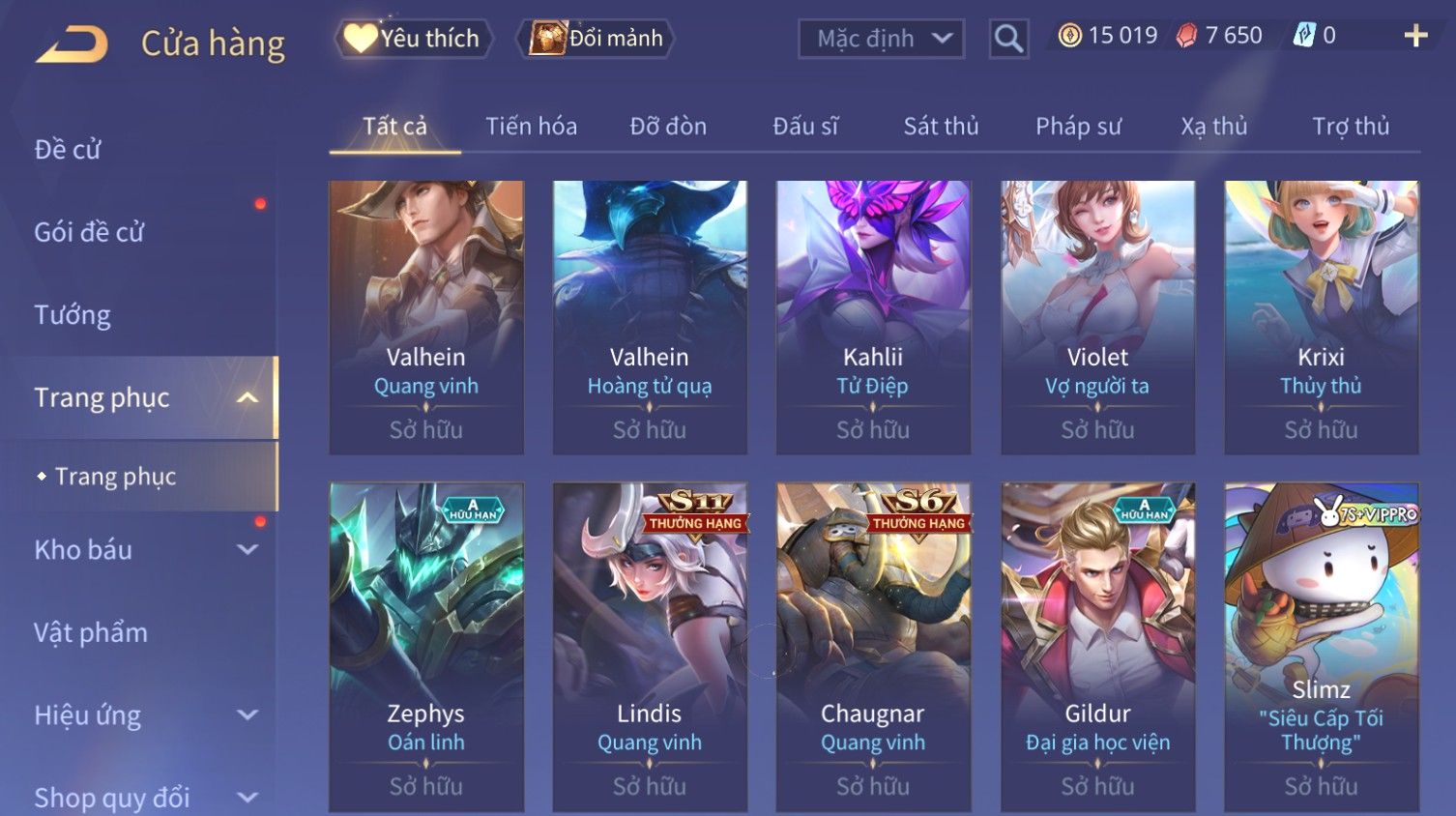
Task: Open Tướng in the sidebar
Action: click(x=73, y=315)
